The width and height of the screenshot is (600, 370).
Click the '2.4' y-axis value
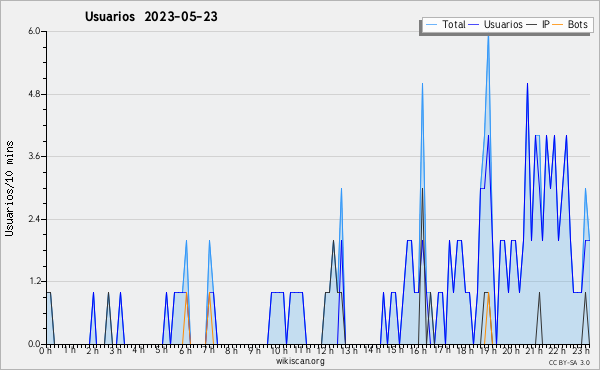[34, 219]
